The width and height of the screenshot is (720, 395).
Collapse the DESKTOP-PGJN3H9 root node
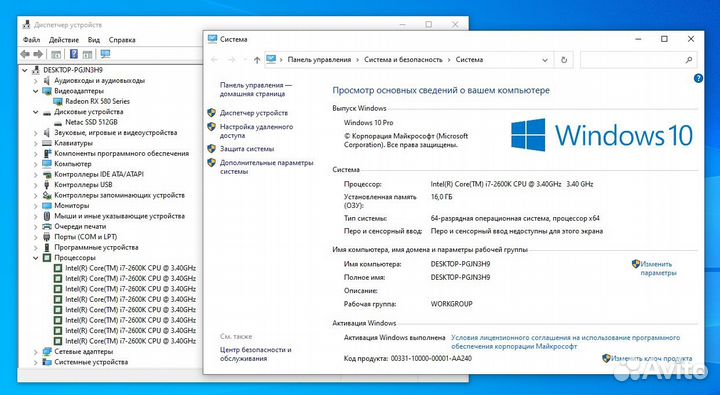coord(25,70)
